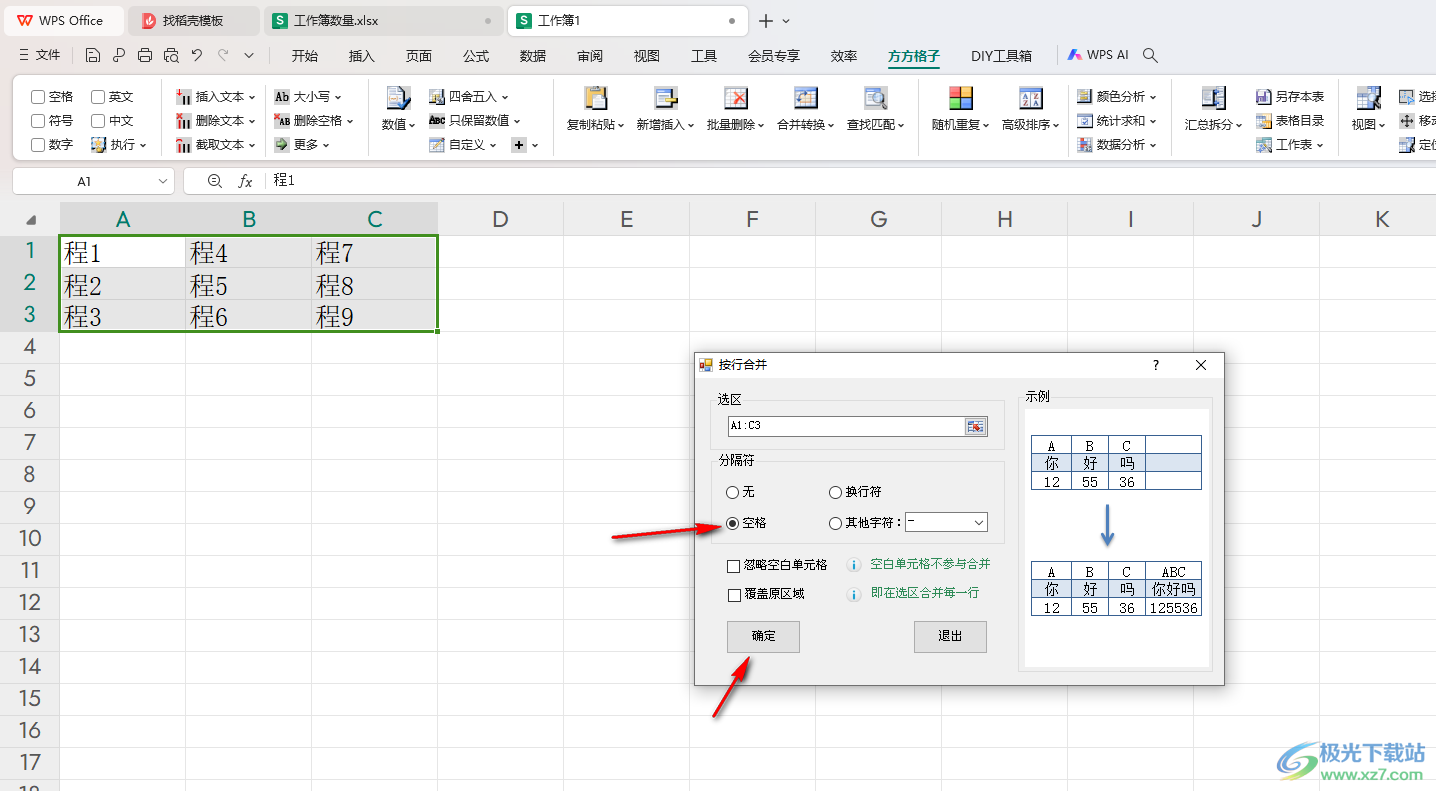Screen dimensions: 1436x791
Task: Open the 数据 ribbon tab
Action: (533, 56)
